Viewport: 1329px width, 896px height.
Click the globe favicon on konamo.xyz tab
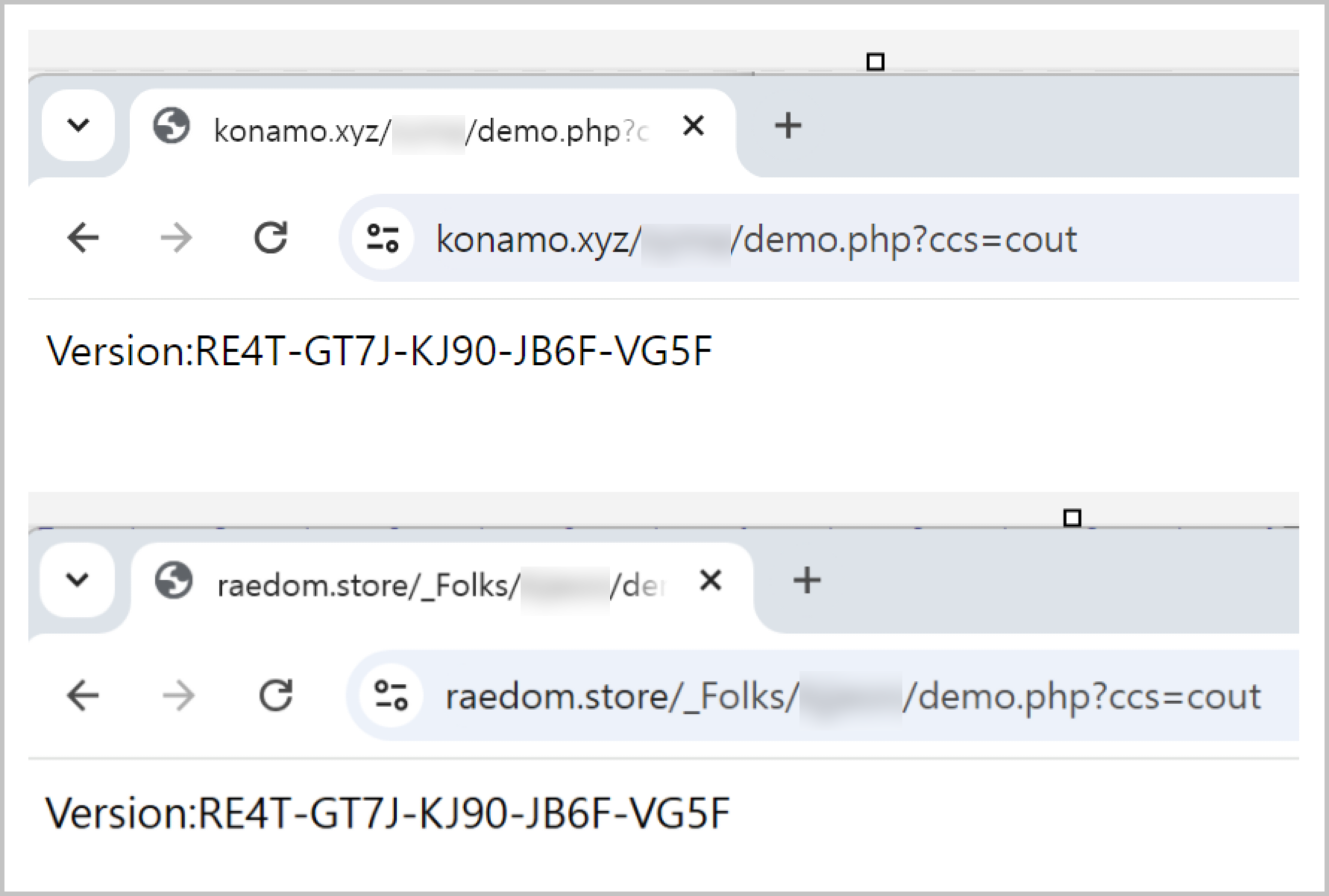tap(171, 126)
